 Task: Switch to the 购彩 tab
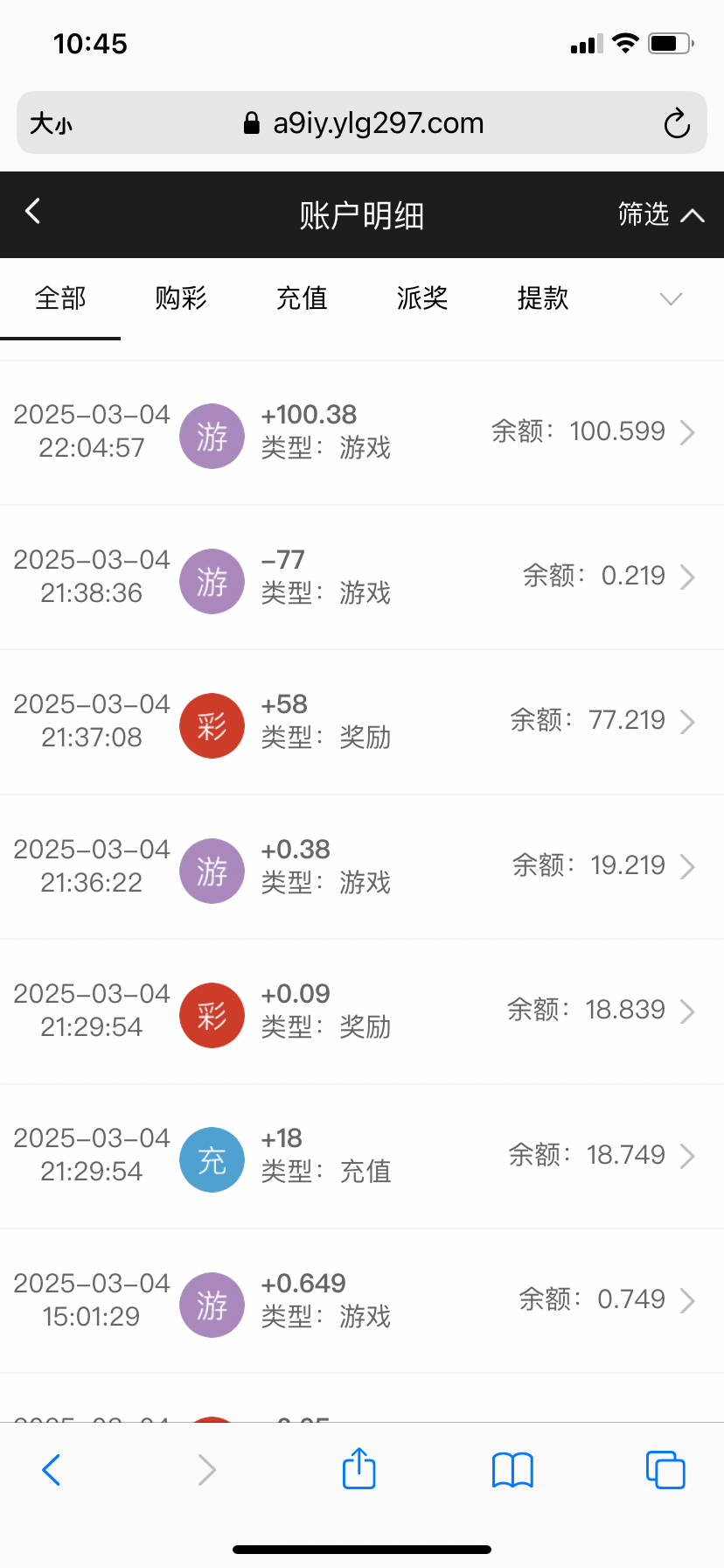tap(181, 298)
